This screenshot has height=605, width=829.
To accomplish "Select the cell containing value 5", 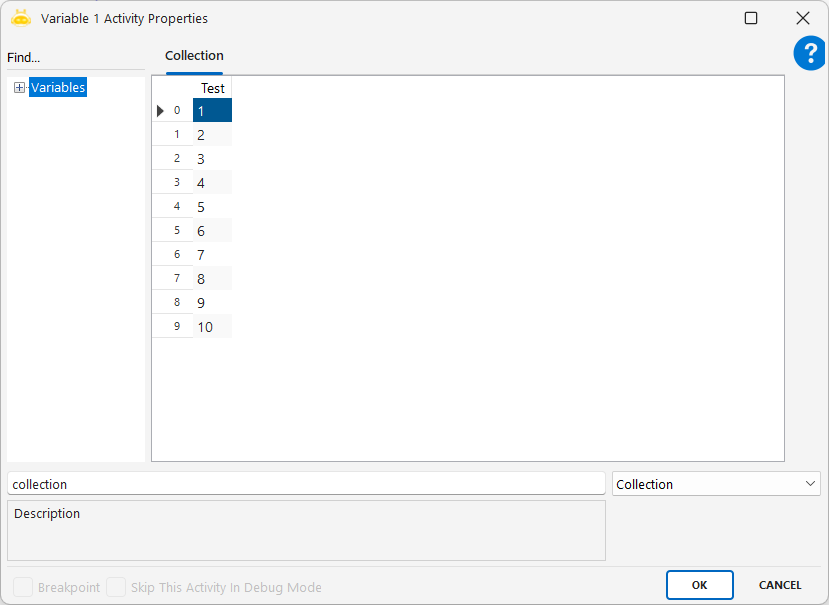I will (212, 207).
